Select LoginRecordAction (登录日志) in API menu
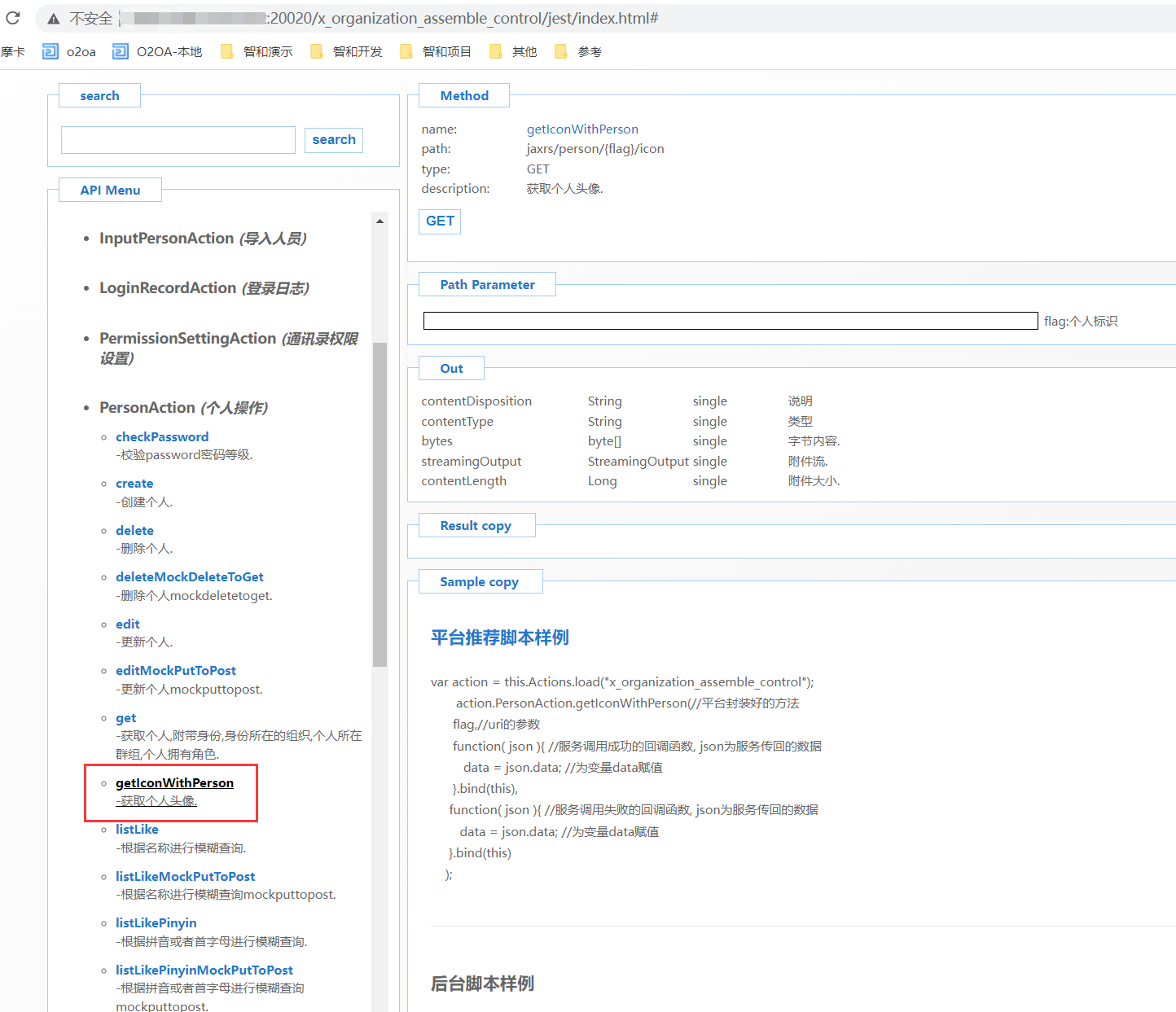The image size is (1176, 1012). pos(204,288)
